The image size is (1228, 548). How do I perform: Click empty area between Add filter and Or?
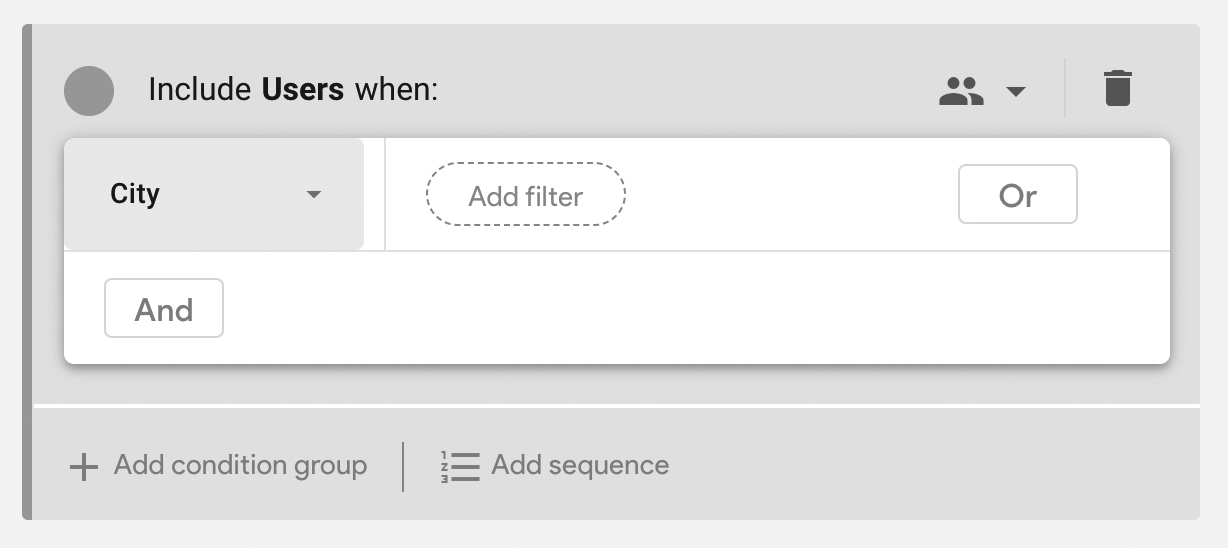pyautogui.click(x=790, y=195)
